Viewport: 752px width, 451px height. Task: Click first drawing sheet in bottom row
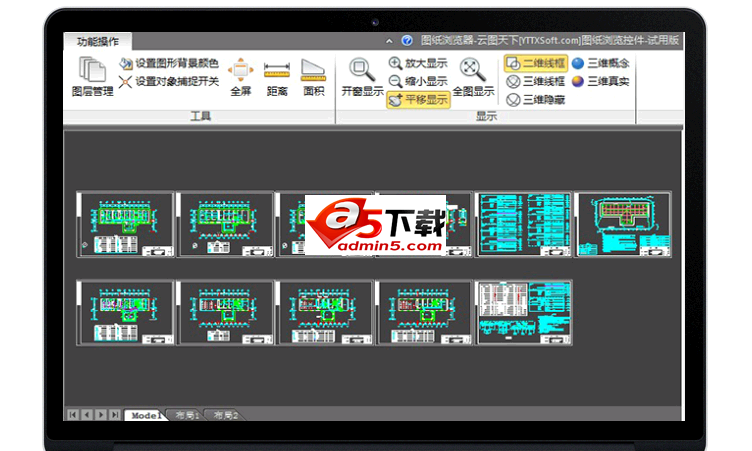coord(125,313)
